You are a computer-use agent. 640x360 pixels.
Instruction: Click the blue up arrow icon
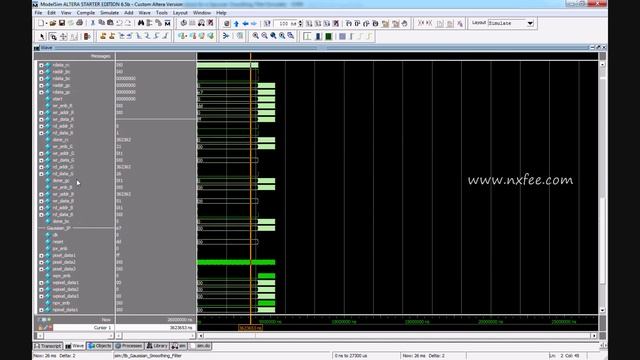pyautogui.click(x=236, y=24)
